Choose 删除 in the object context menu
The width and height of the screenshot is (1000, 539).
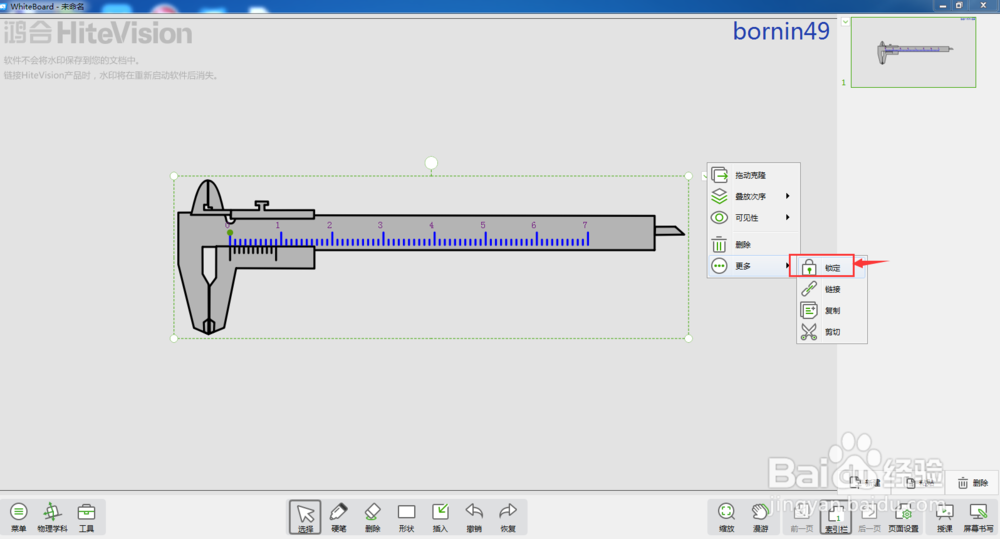pos(753,244)
